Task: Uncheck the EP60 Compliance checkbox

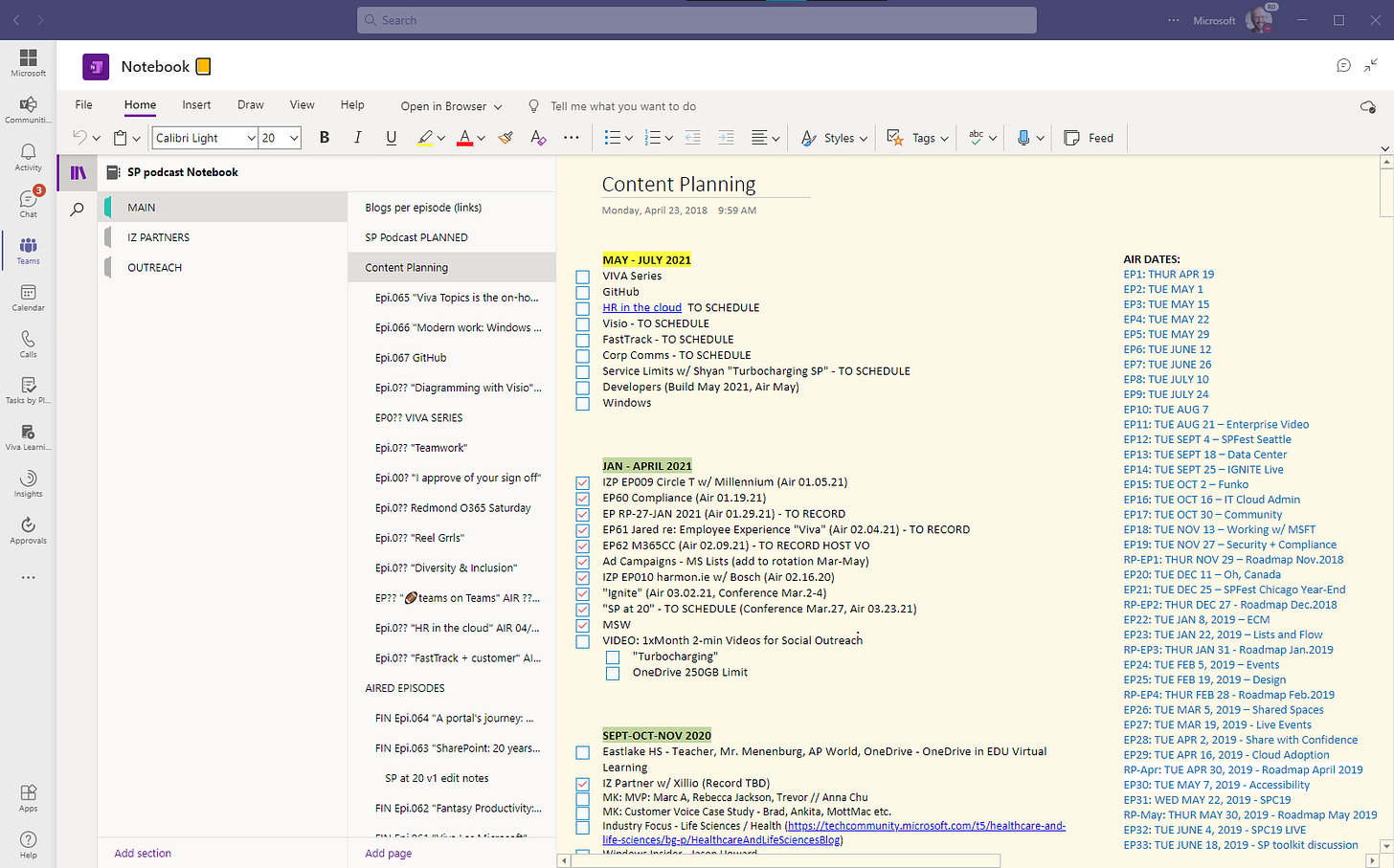Action: click(582, 498)
